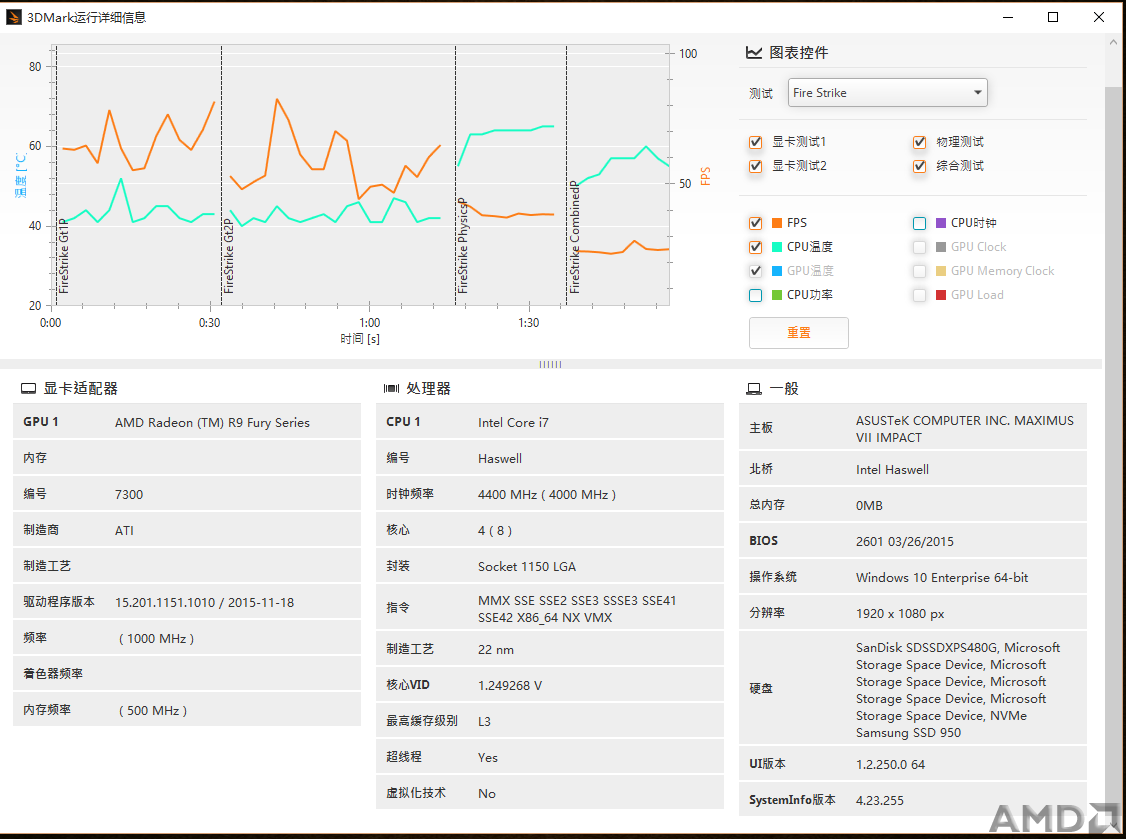The width and height of the screenshot is (1126, 839).
Task: Click the 22 nm process value
Action: (496, 650)
